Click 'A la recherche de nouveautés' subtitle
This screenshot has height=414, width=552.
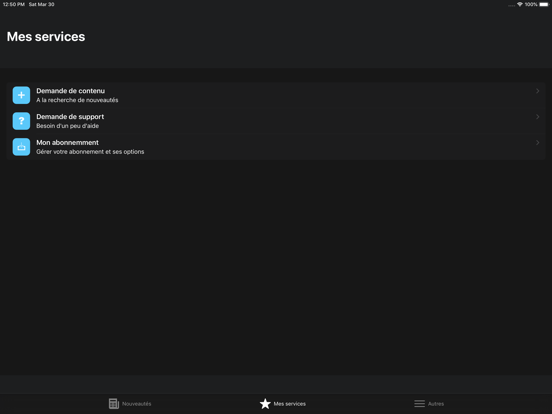point(77,100)
